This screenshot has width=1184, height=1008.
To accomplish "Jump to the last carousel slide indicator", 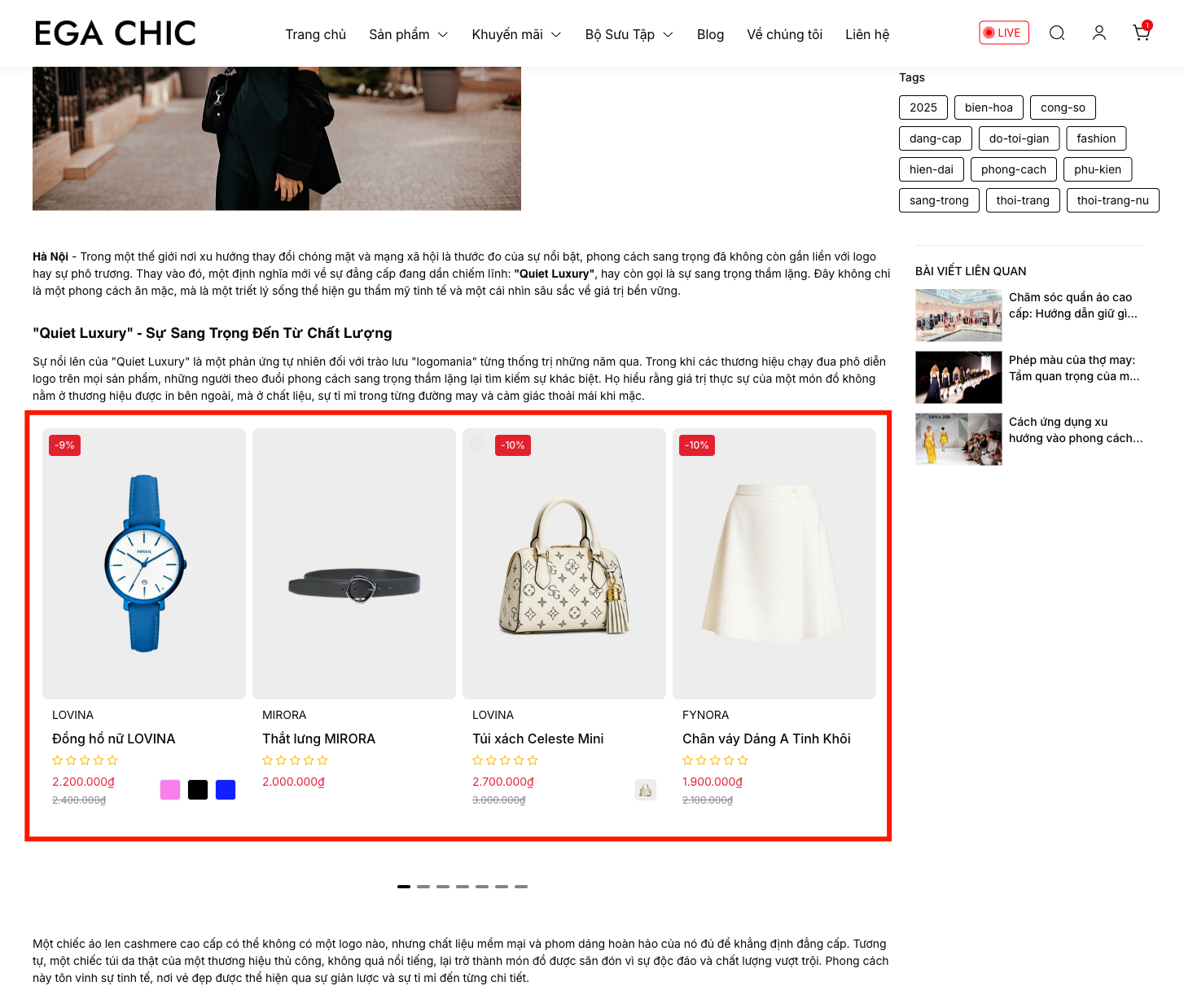I will pos(521,887).
